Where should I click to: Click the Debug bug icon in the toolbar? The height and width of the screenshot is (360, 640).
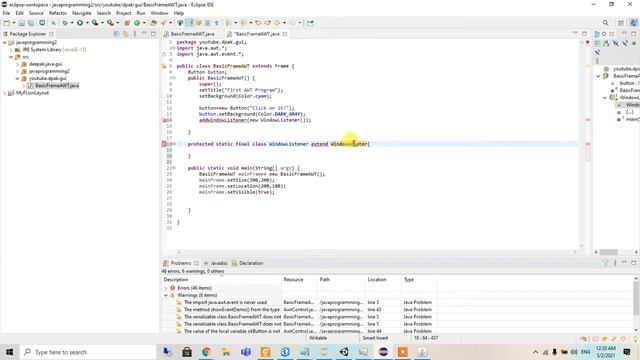tap(65, 23)
